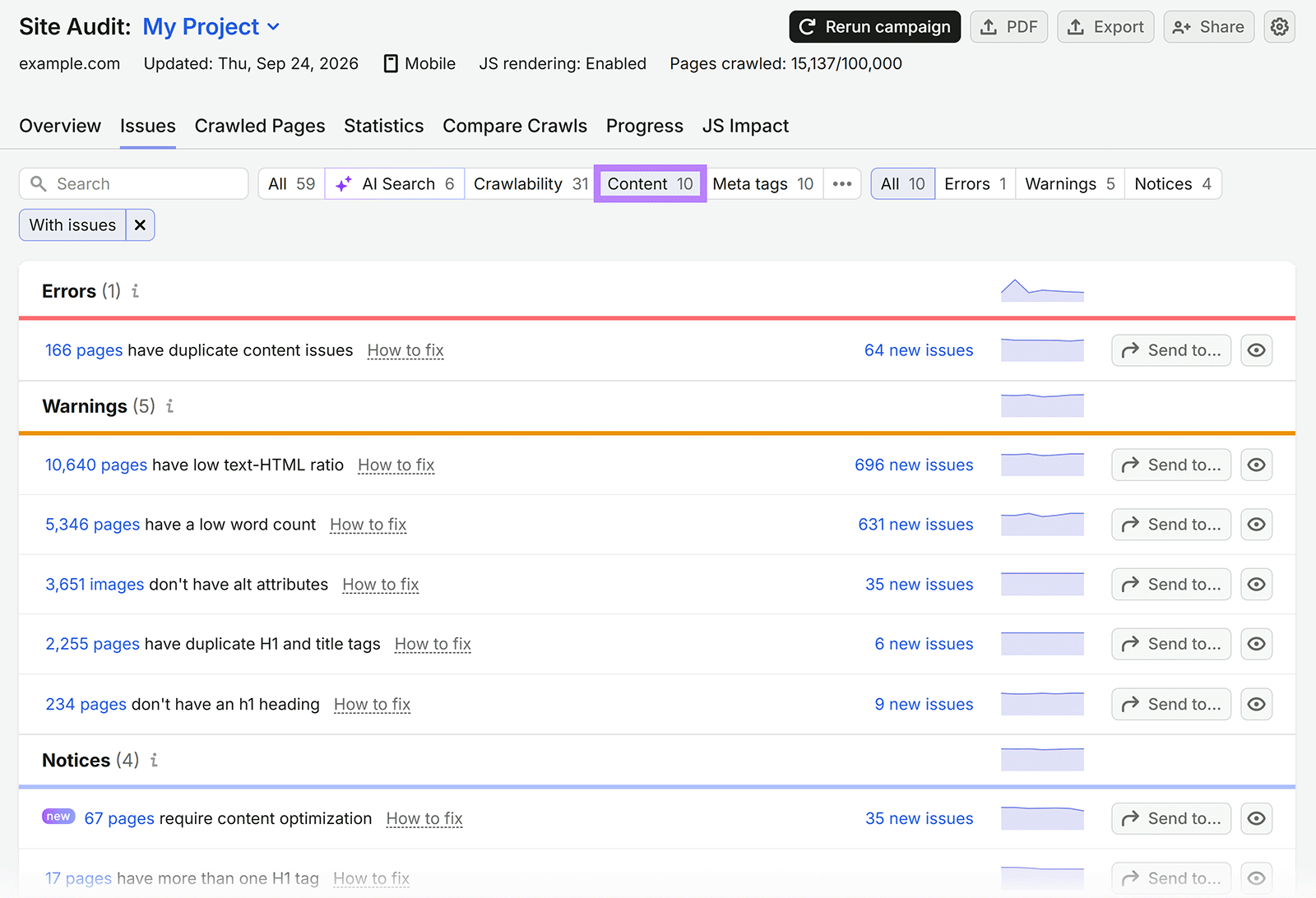The height and width of the screenshot is (898, 1316).
Task: Toggle eye icon for low text-HTML ratio
Action: (1256, 465)
